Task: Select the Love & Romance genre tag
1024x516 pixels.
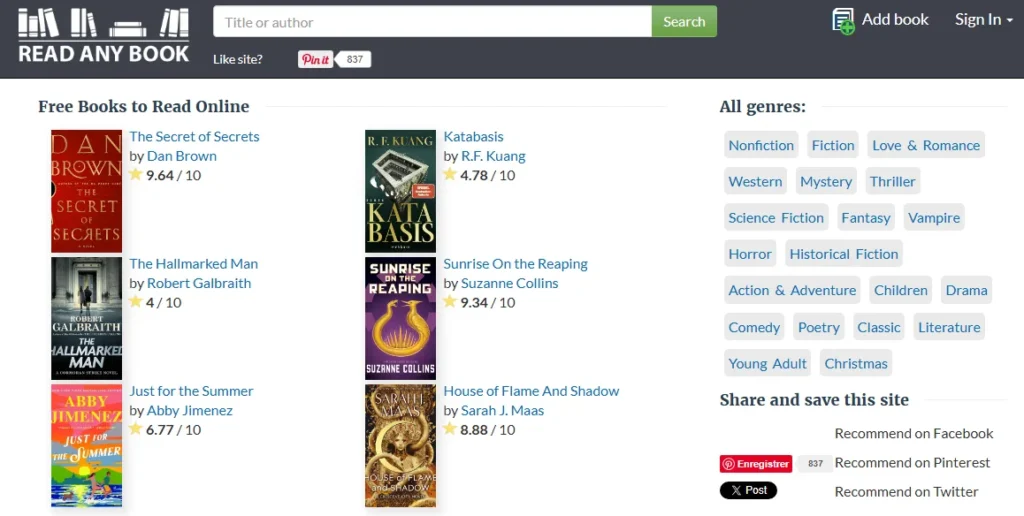Action: click(x=926, y=145)
